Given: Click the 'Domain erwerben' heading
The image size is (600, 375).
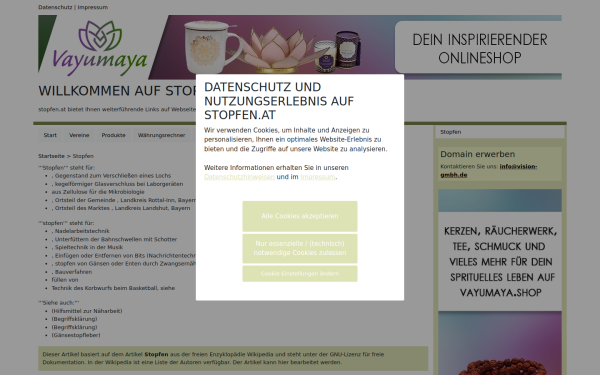Looking at the screenshot, I should pyautogui.click(x=478, y=154).
